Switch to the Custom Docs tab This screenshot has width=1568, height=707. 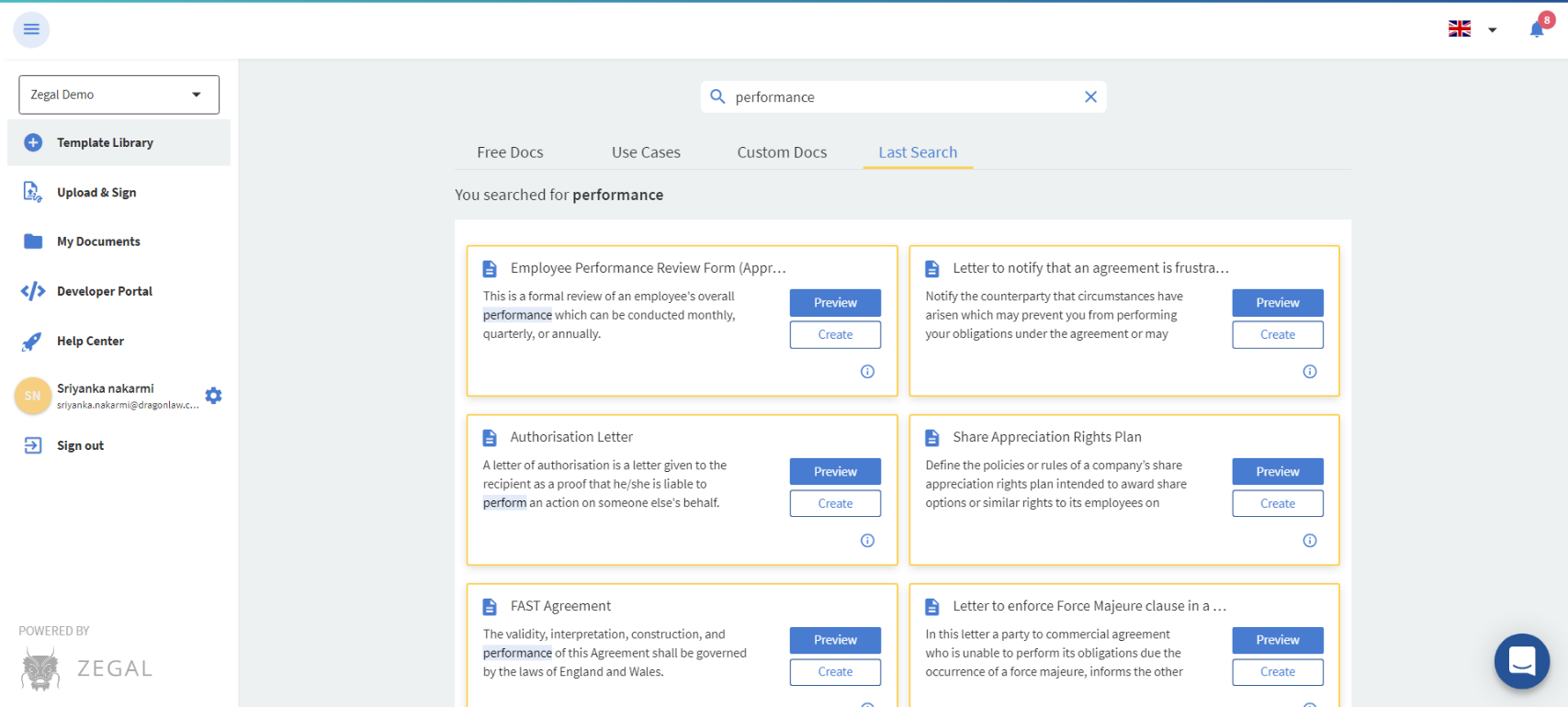pos(782,152)
